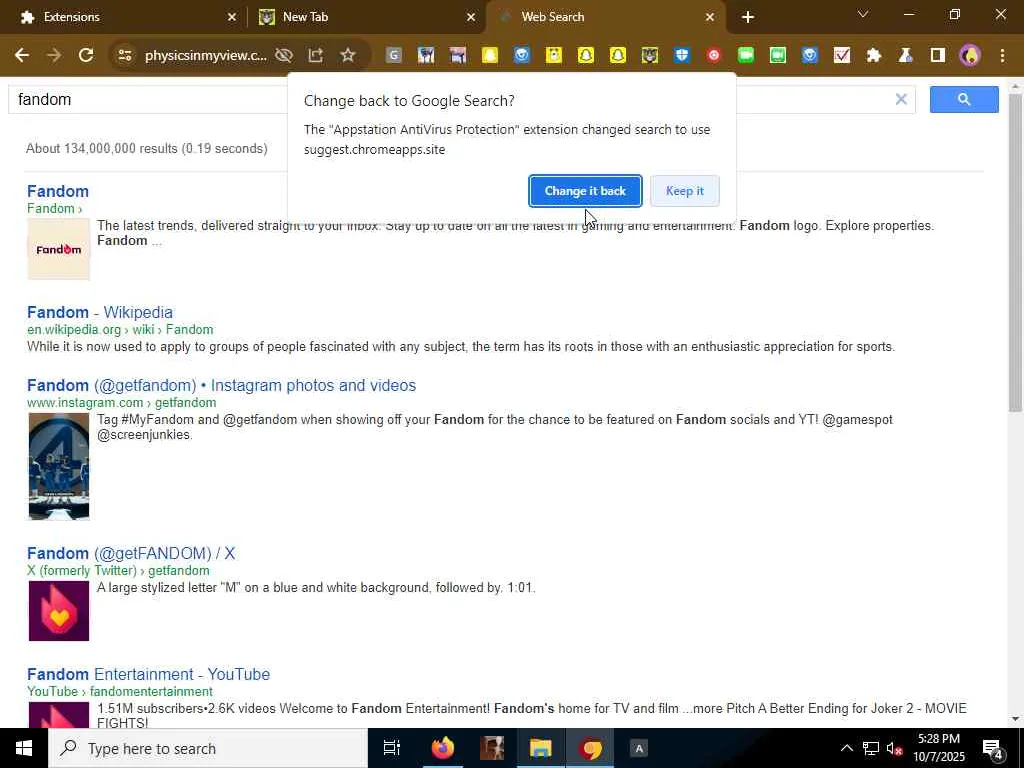Open the gray G extension icon
The width and height of the screenshot is (1024, 768).
click(393, 56)
